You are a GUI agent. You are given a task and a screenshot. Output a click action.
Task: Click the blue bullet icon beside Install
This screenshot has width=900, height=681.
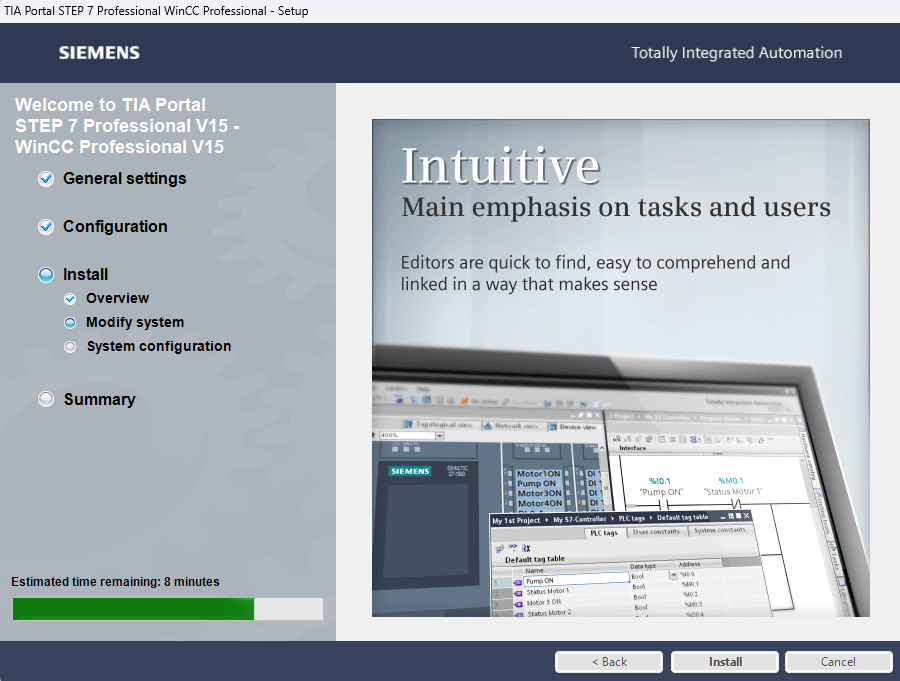click(46, 275)
